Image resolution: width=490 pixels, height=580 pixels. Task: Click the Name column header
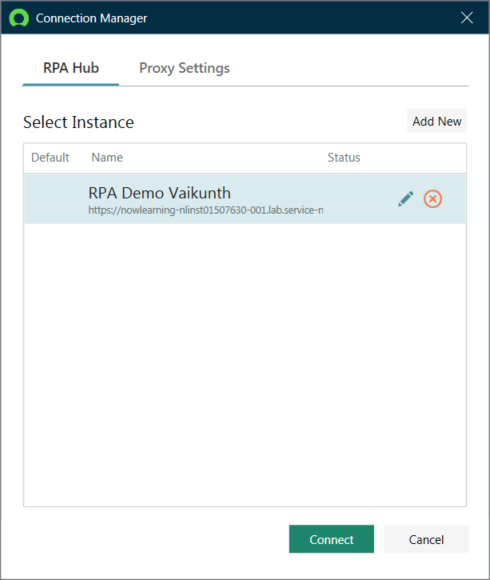(107, 158)
